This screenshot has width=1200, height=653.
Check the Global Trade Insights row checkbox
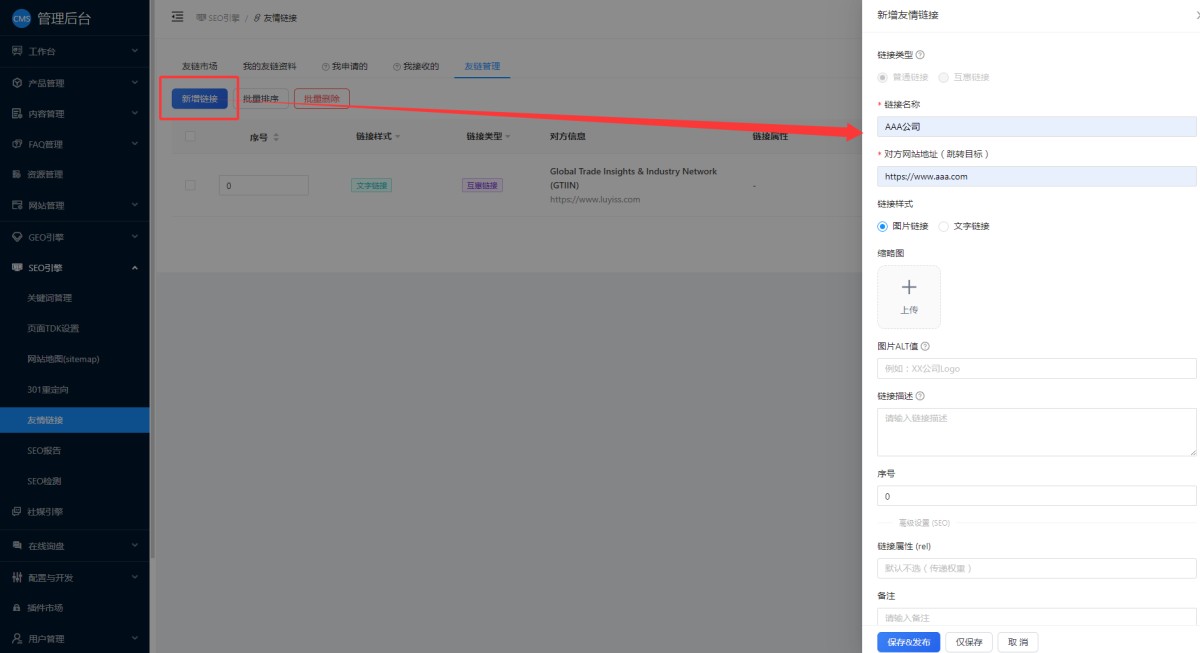point(190,185)
